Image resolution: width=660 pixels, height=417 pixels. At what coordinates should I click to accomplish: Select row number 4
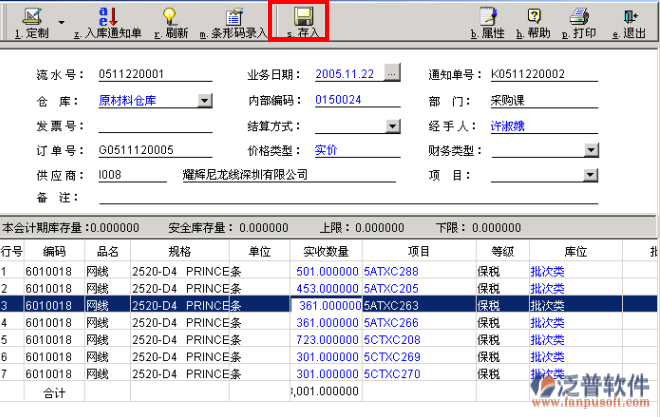[x=4, y=323]
